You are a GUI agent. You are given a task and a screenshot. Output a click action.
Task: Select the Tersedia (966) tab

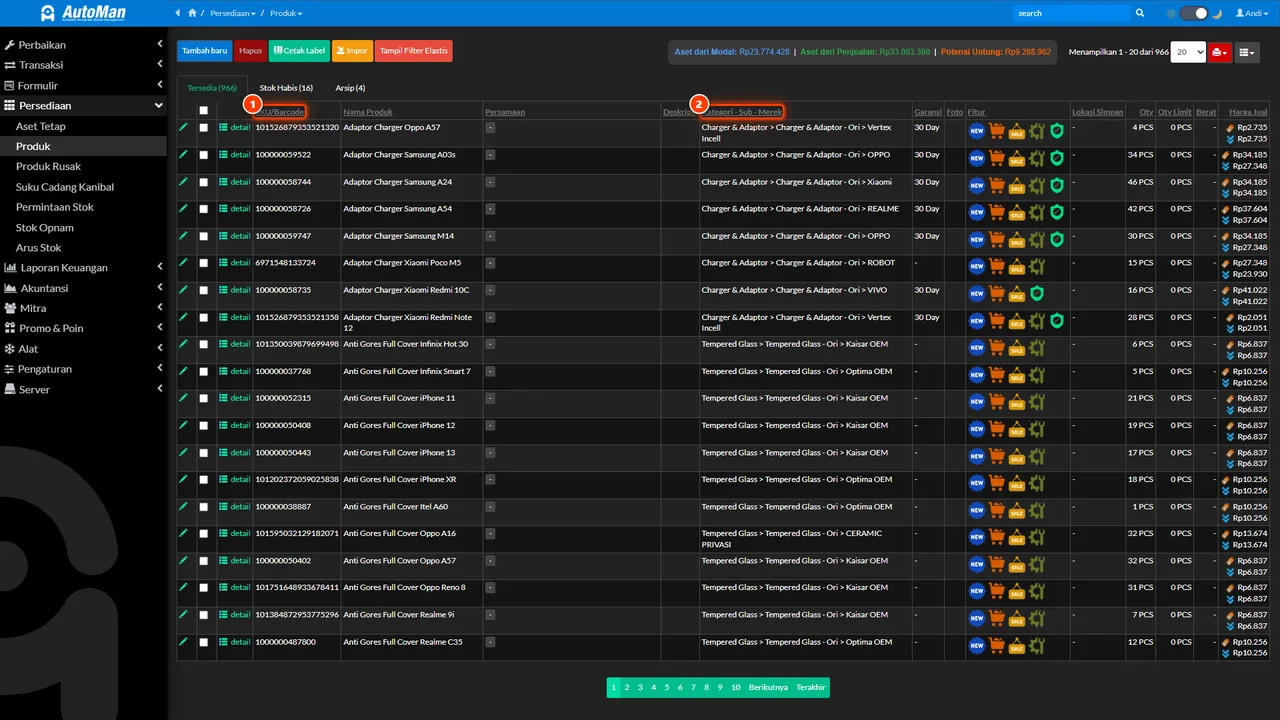(x=212, y=88)
